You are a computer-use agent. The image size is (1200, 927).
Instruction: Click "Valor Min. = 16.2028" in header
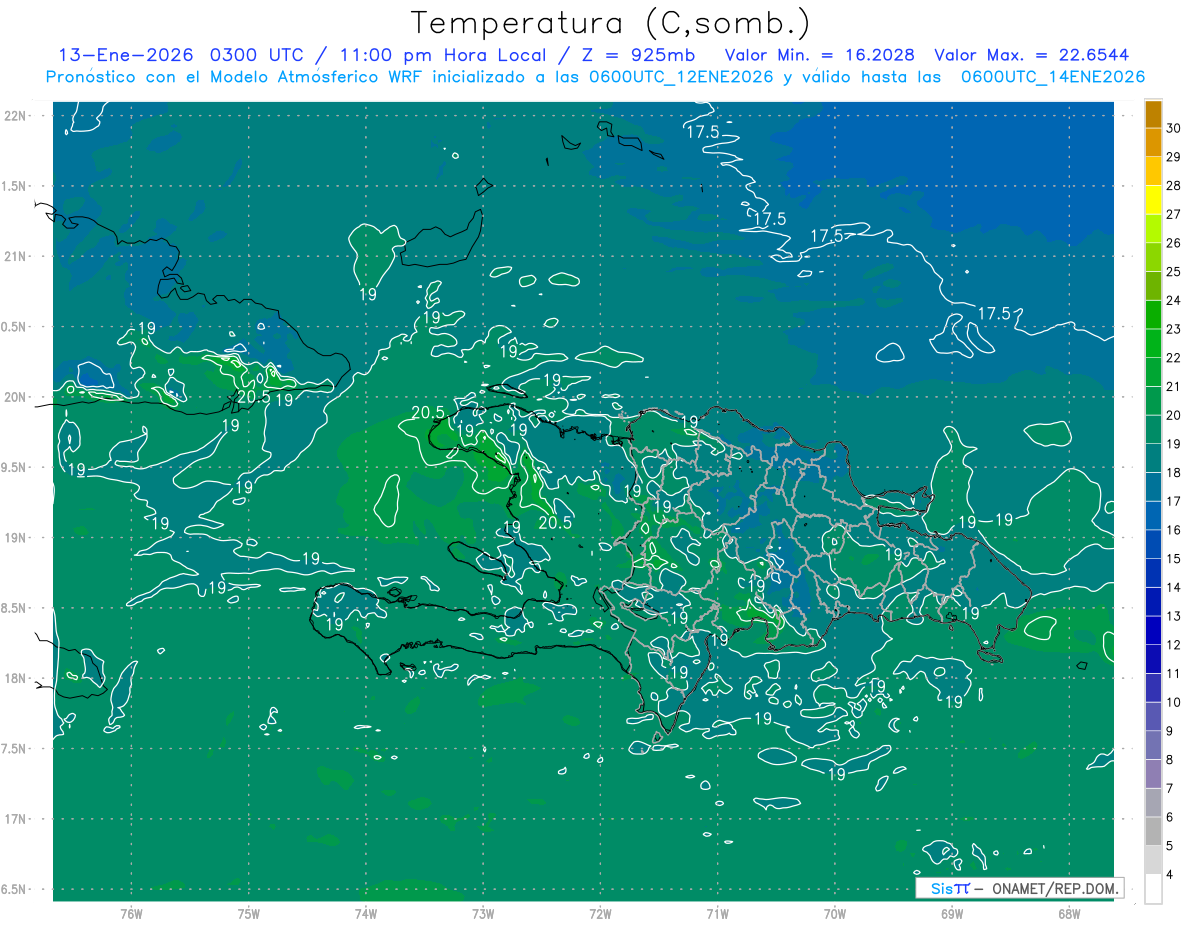[820, 55]
